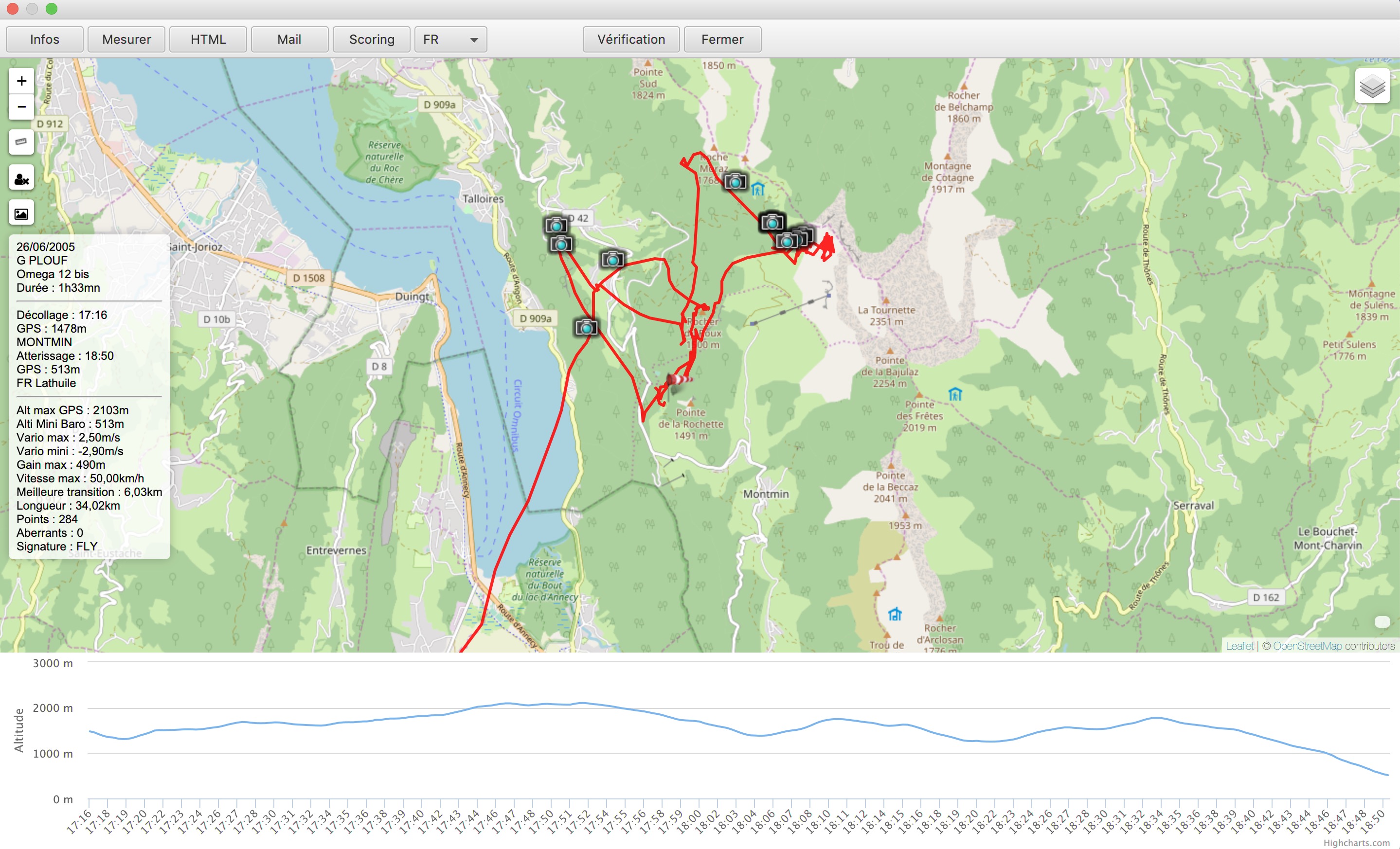Click the altitude curve end near 18:50

(x=1387, y=775)
